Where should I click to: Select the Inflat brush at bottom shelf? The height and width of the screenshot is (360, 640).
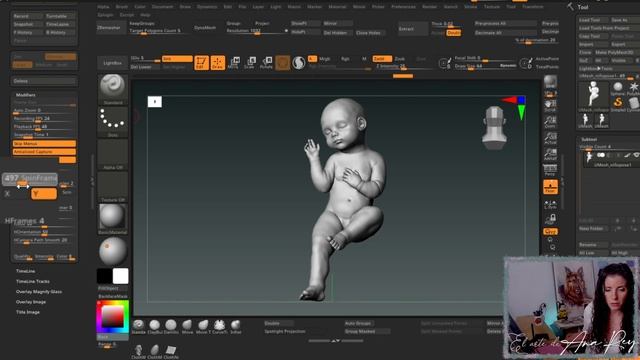236,327
